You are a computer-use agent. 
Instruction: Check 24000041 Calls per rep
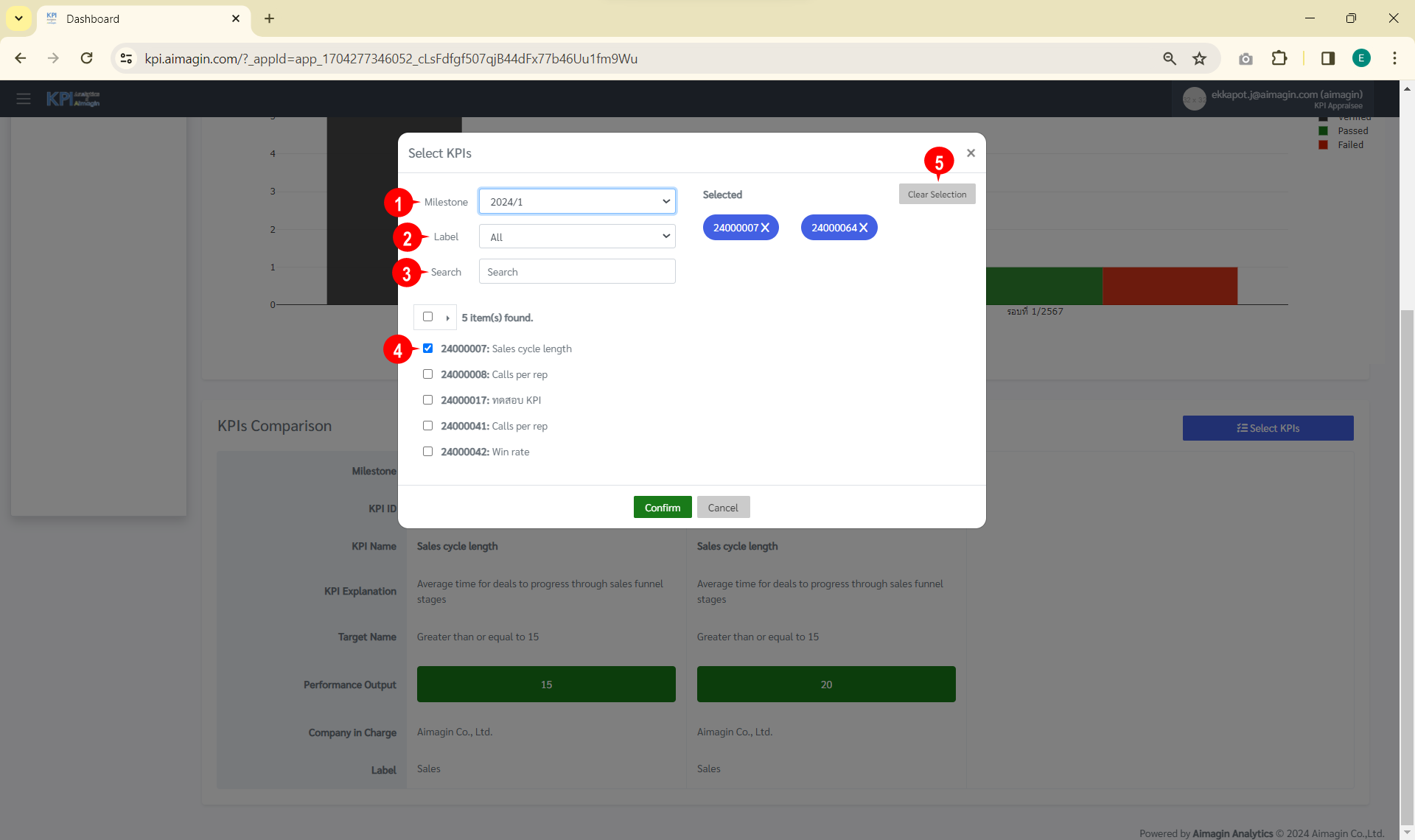427,426
